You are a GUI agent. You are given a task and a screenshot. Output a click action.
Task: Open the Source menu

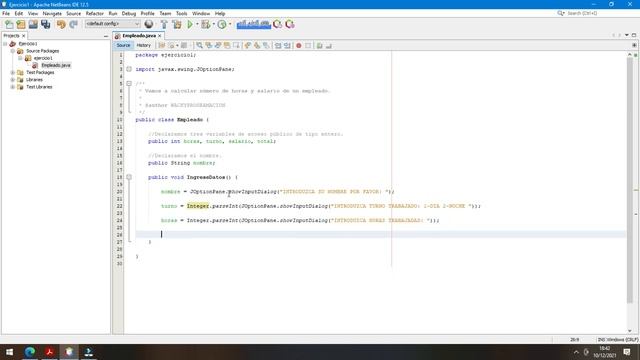(x=73, y=13)
